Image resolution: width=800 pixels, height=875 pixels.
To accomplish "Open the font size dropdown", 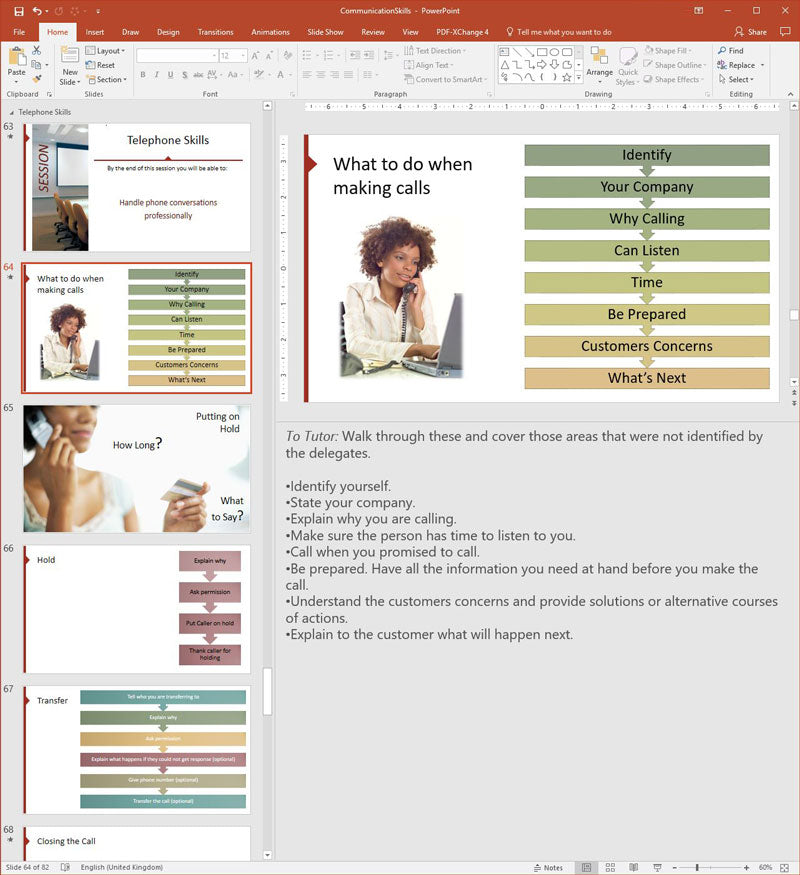I will (243, 56).
